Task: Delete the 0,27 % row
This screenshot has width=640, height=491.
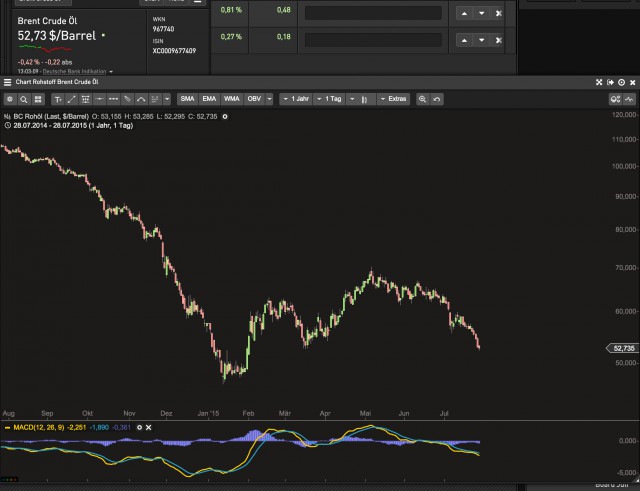Action: [498, 40]
